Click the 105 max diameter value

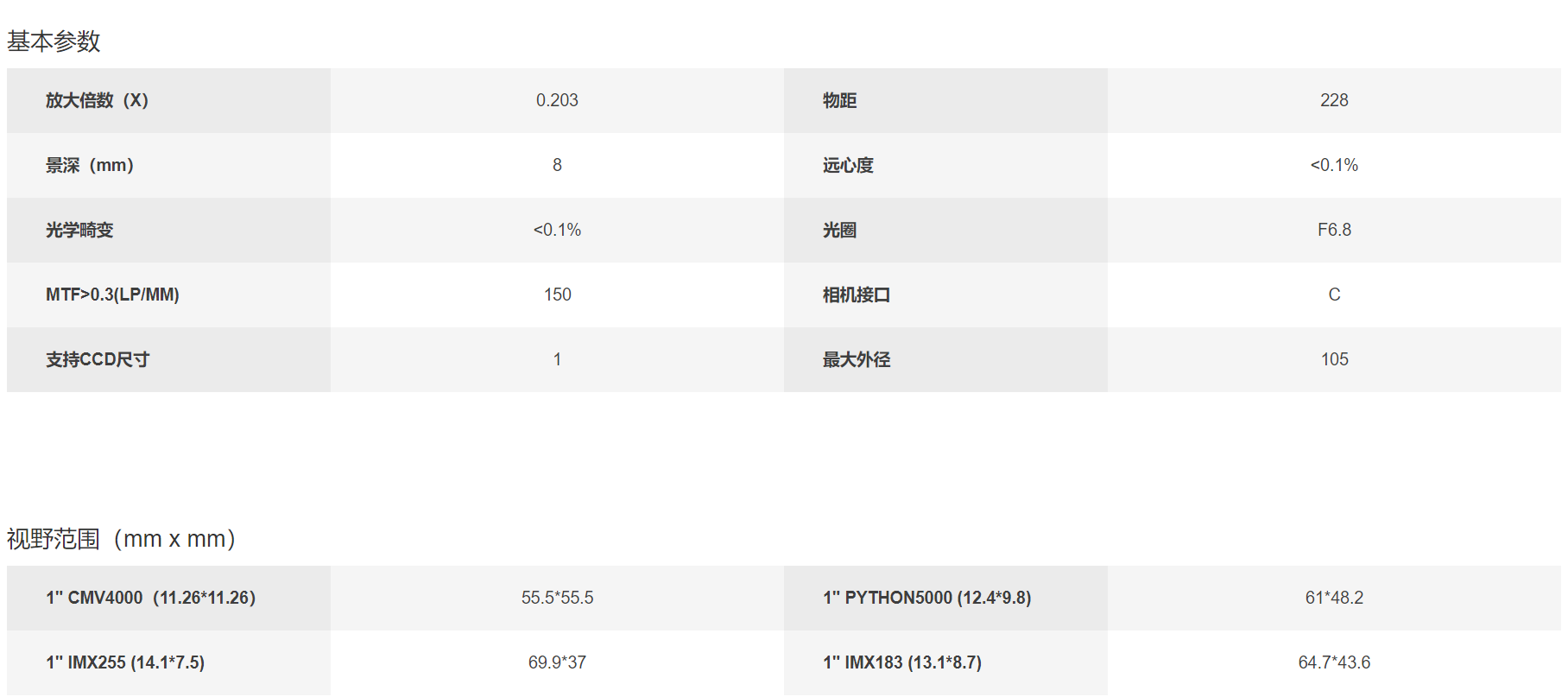pyautogui.click(x=1334, y=359)
